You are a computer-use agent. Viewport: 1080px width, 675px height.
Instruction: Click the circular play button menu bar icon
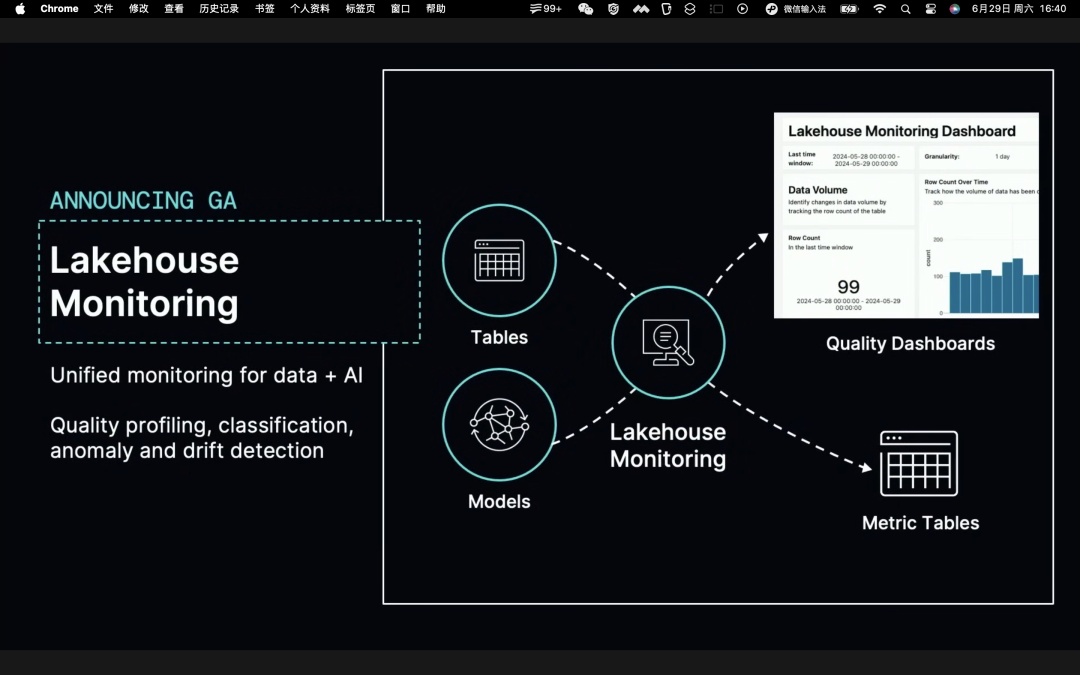(x=742, y=9)
